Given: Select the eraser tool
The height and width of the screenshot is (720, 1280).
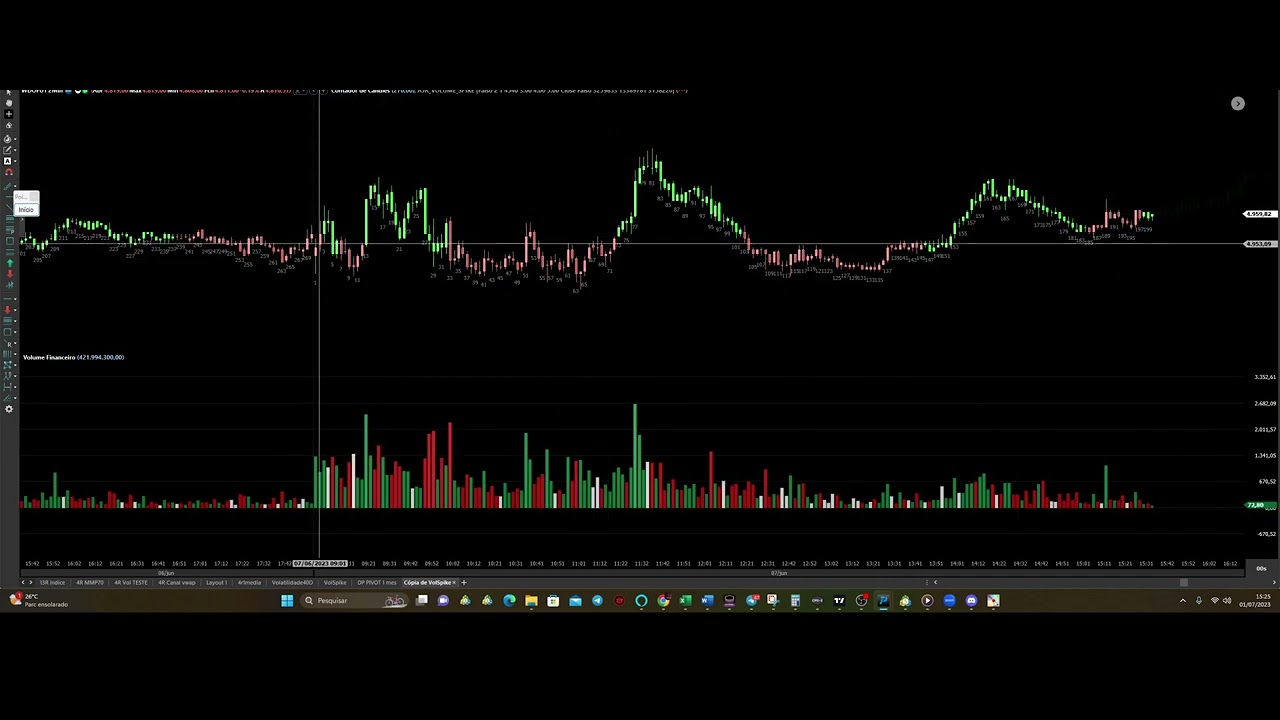Looking at the screenshot, I should coord(9,125).
